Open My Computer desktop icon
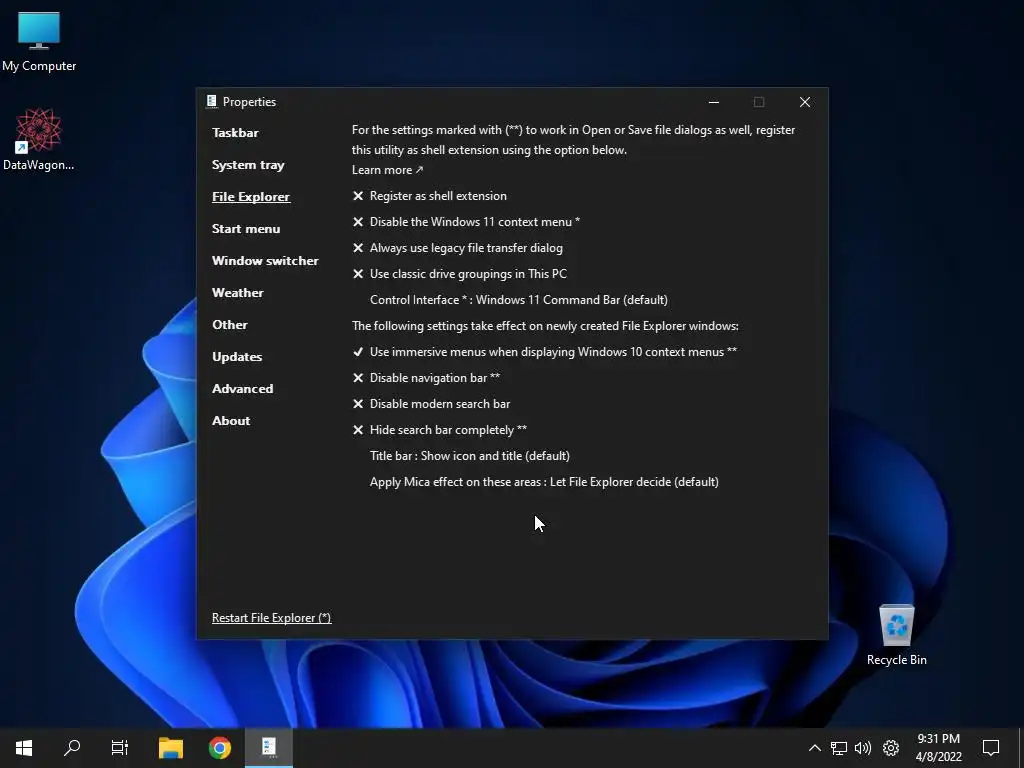Screen dimensions: 1024x768 (x=39, y=42)
